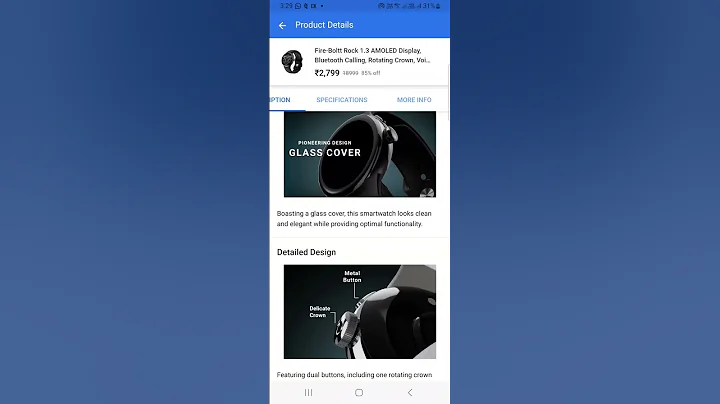Tap the Android home button
The width and height of the screenshot is (720, 404).
[359, 393]
